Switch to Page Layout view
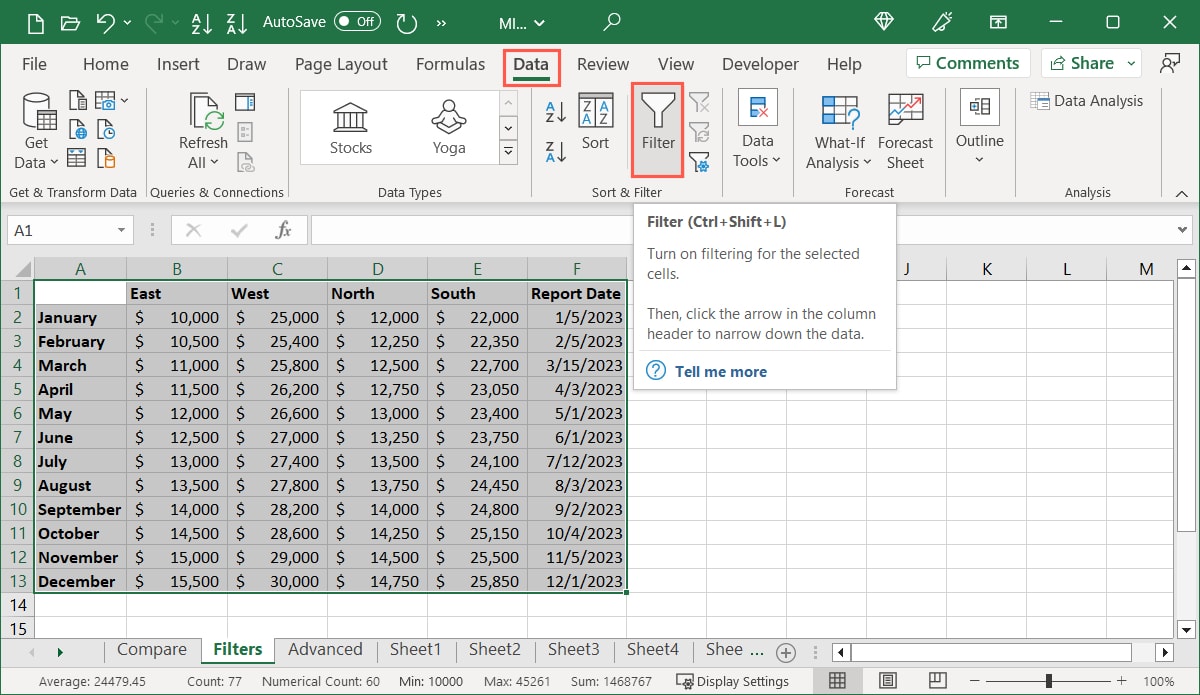1200x695 pixels. coord(886,680)
